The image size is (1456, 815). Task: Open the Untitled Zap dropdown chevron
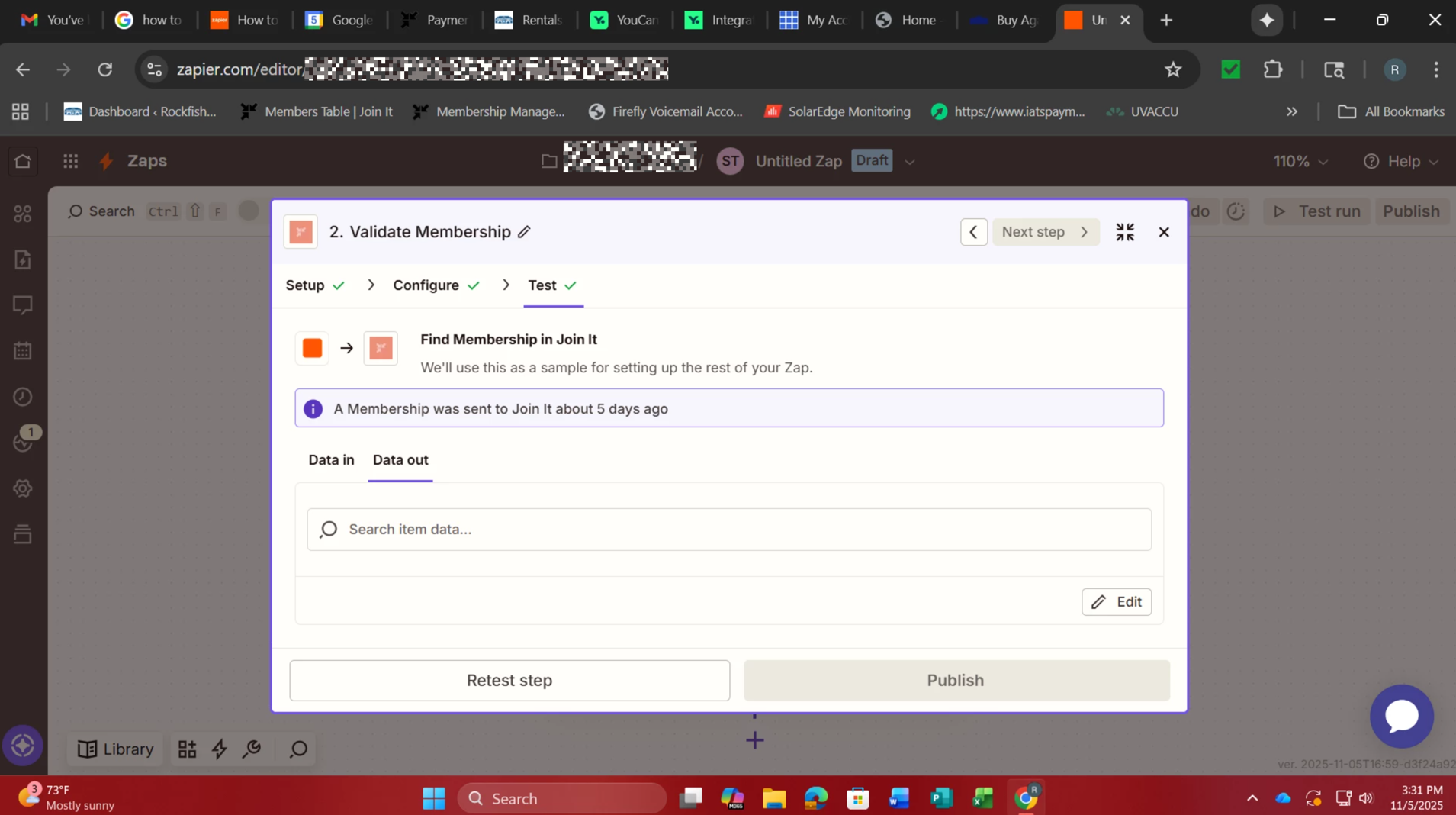(x=909, y=161)
